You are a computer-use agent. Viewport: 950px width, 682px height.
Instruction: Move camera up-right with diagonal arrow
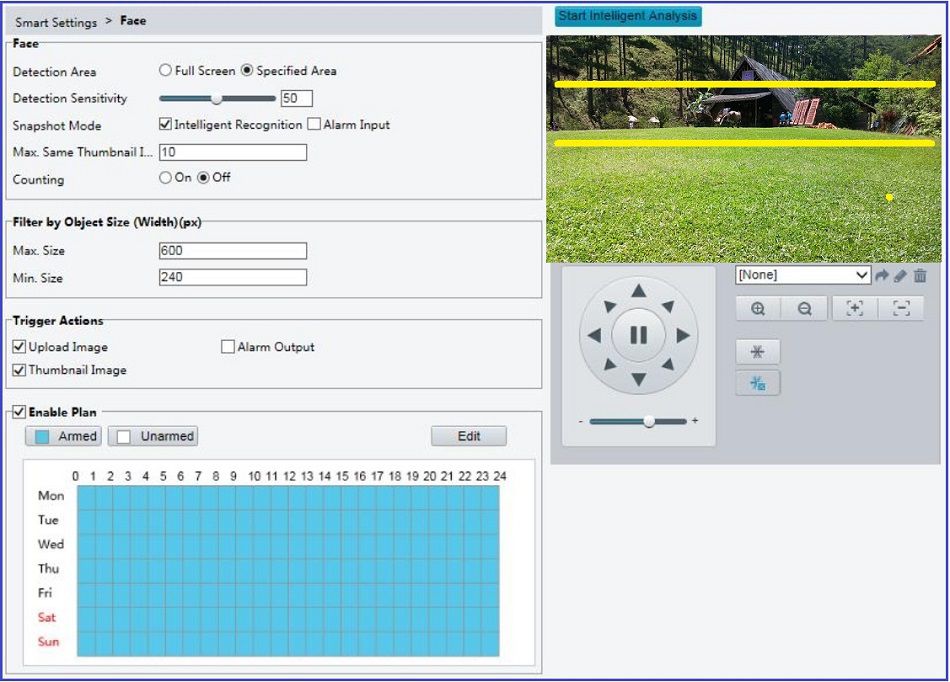point(668,306)
